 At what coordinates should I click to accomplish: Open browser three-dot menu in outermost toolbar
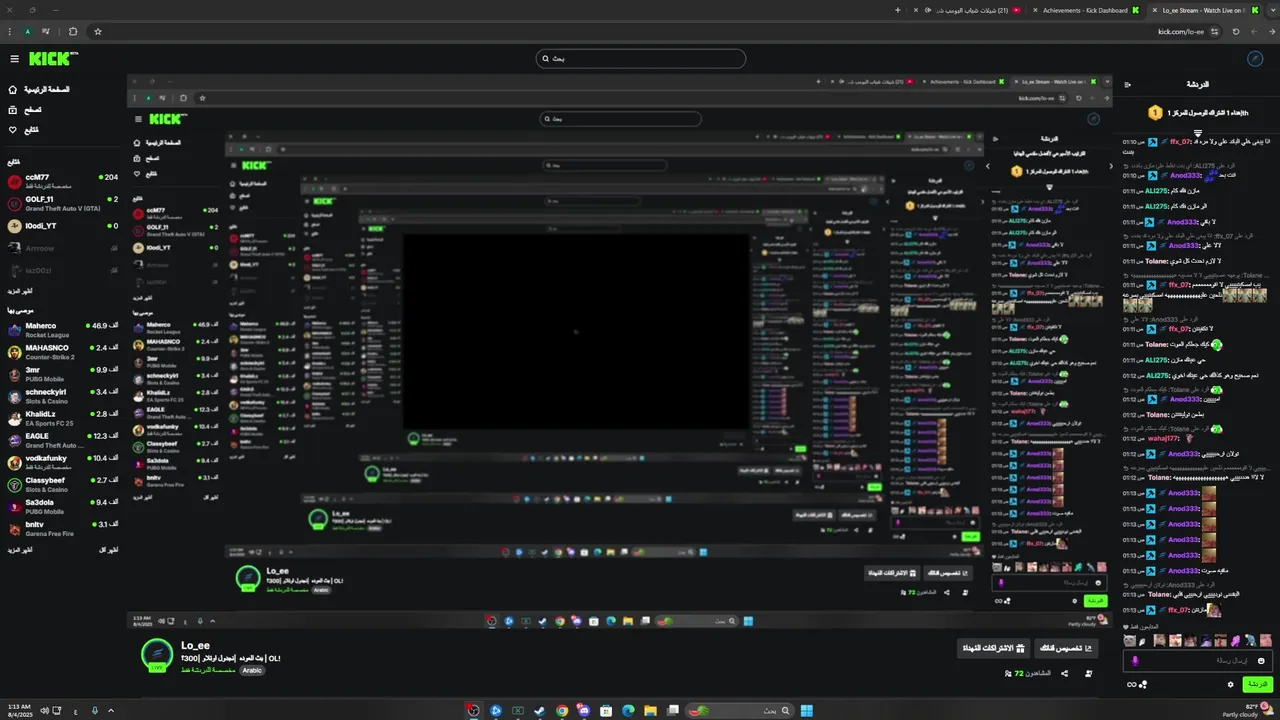(11, 31)
